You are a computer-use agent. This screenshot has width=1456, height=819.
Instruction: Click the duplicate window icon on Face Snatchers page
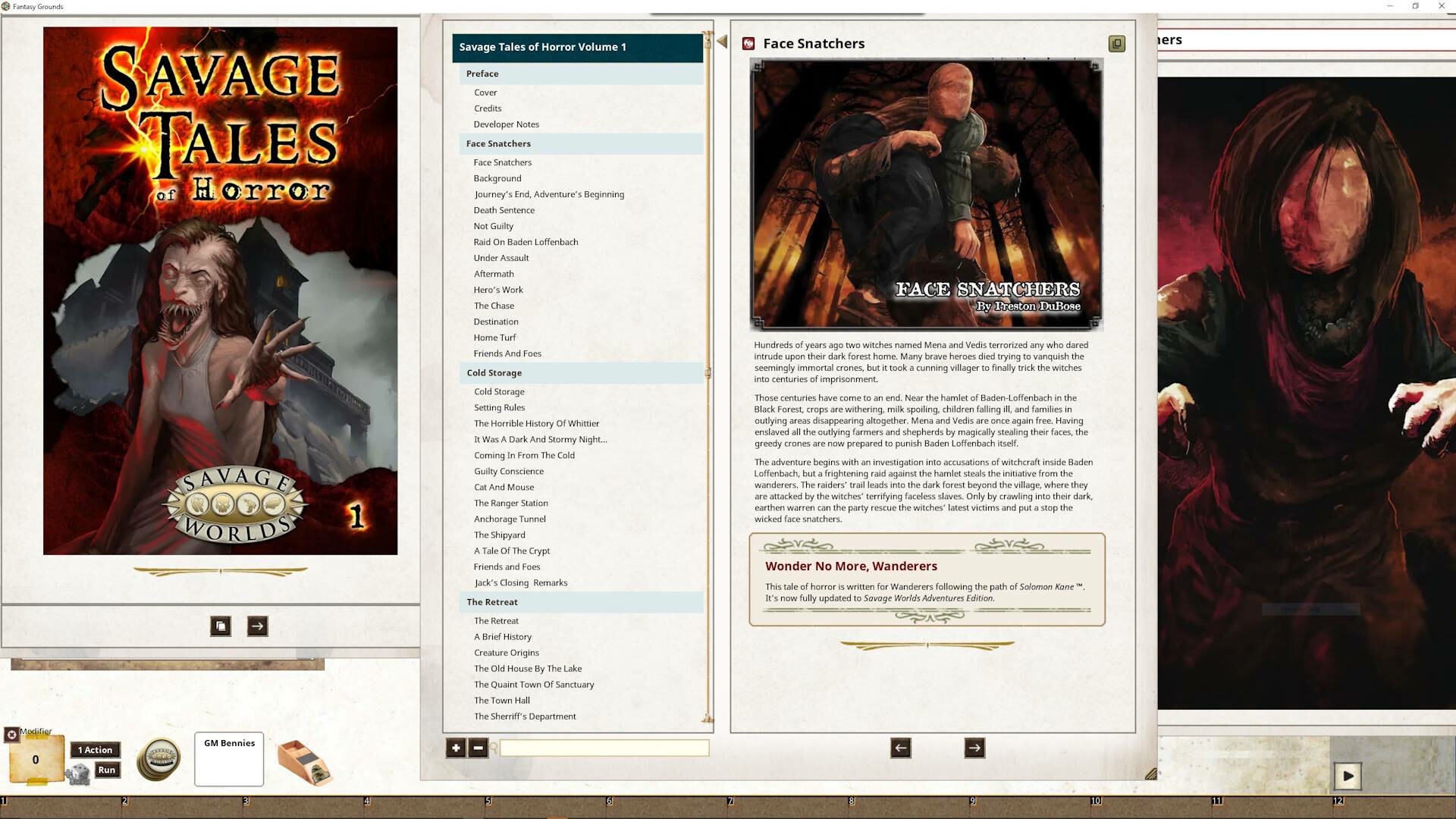coord(1116,44)
